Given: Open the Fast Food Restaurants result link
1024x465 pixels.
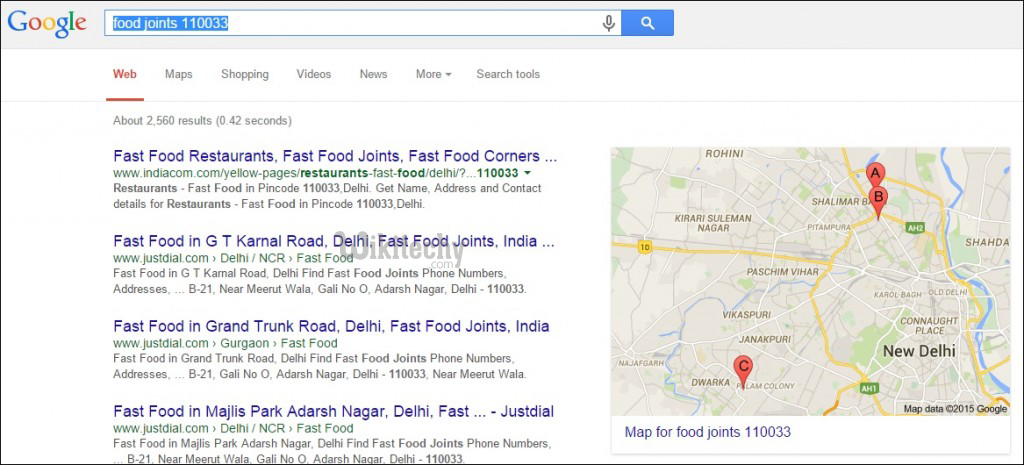Looking at the screenshot, I should tap(335, 156).
